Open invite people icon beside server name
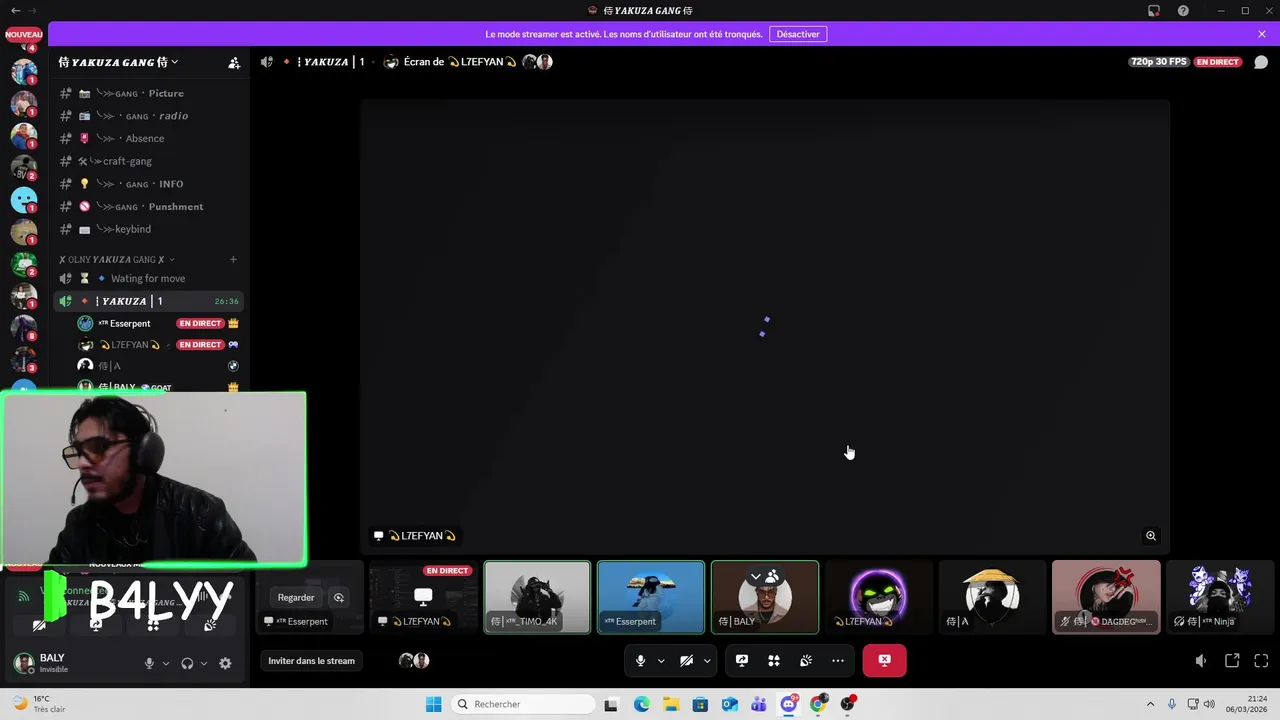This screenshot has width=1280, height=720. (234, 62)
